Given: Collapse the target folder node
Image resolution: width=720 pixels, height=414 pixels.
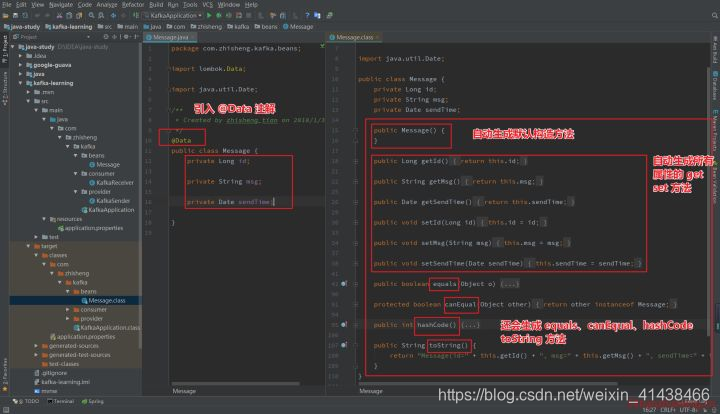Looking at the screenshot, I should pyautogui.click(x=28, y=246).
